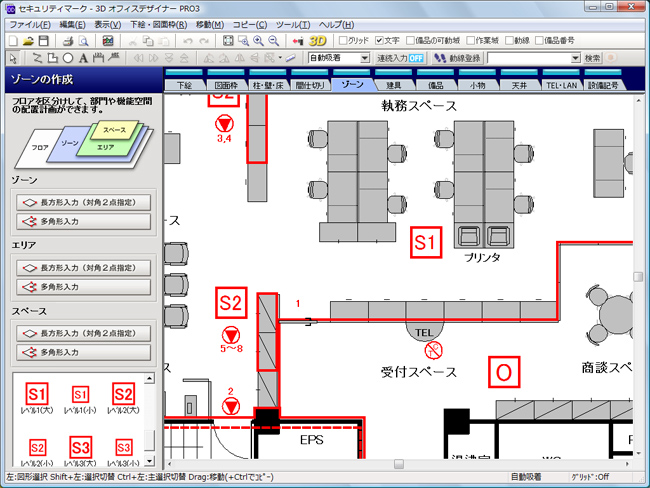Open the 自動吸着 snap dropdown
The image size is (650, 488).
[x=364, y=58]
